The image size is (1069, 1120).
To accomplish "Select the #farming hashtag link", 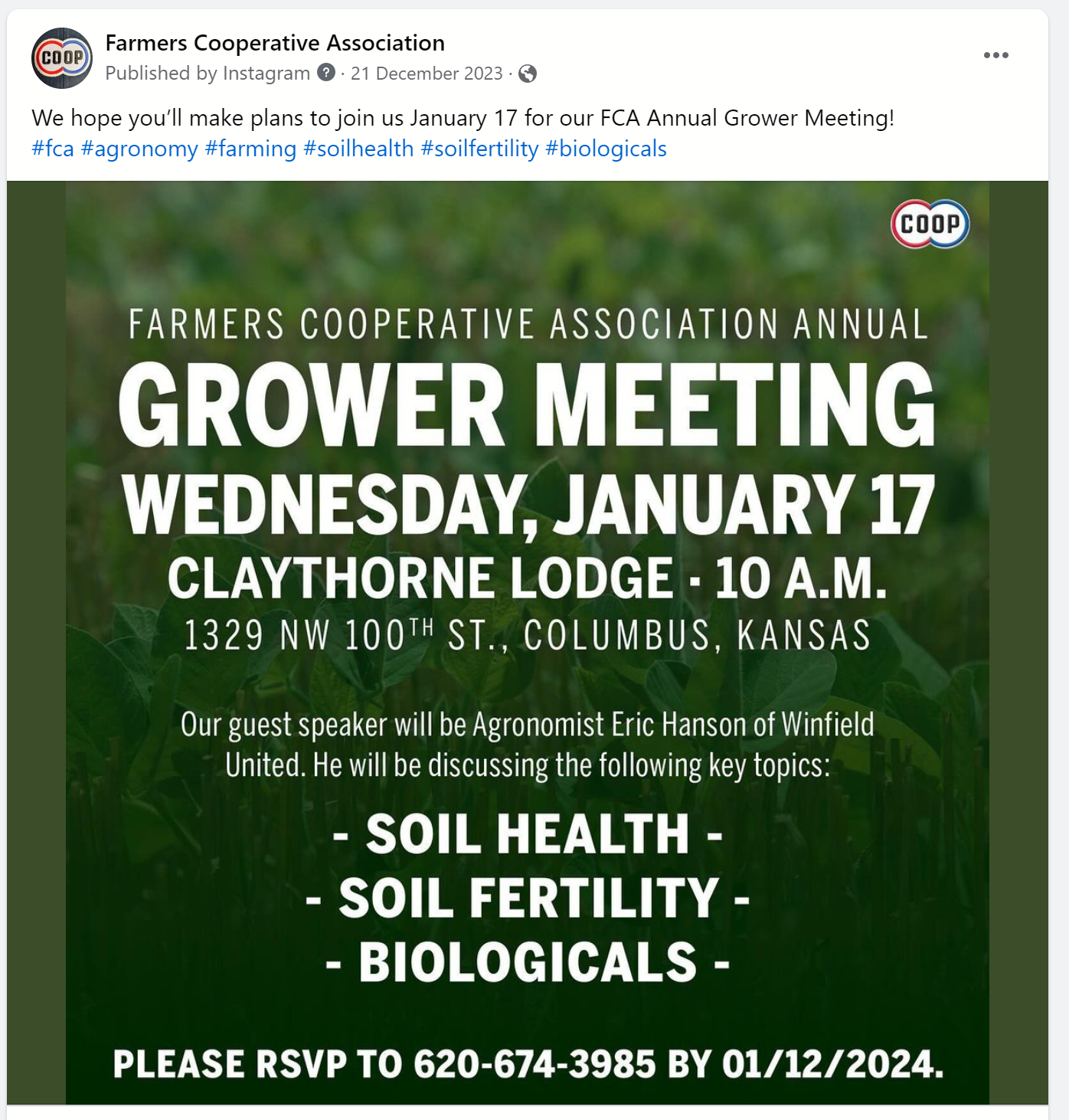I will [250, 149].
